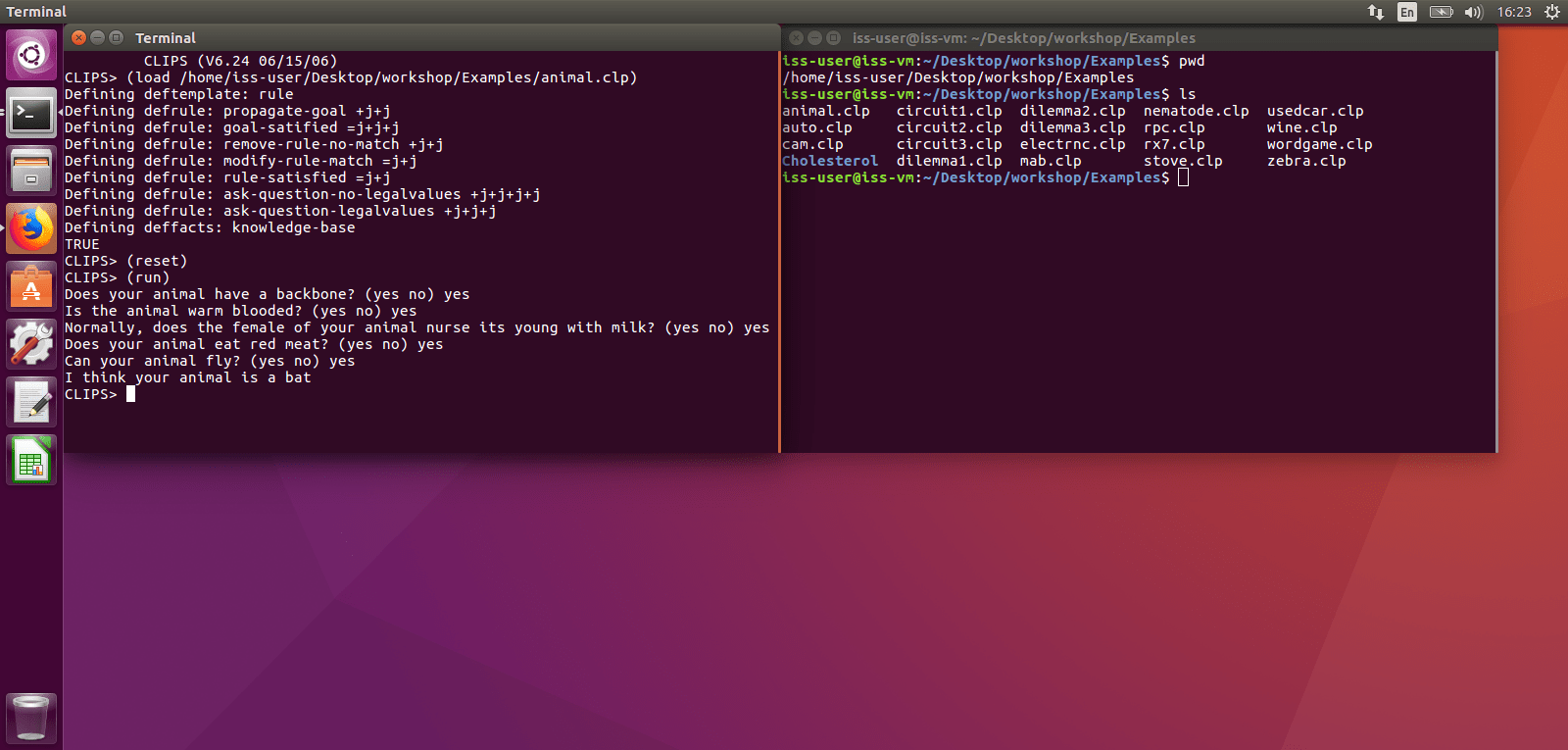Click auto.clp file name
This screenshot has width=1568, height=750.
point(817,127)
